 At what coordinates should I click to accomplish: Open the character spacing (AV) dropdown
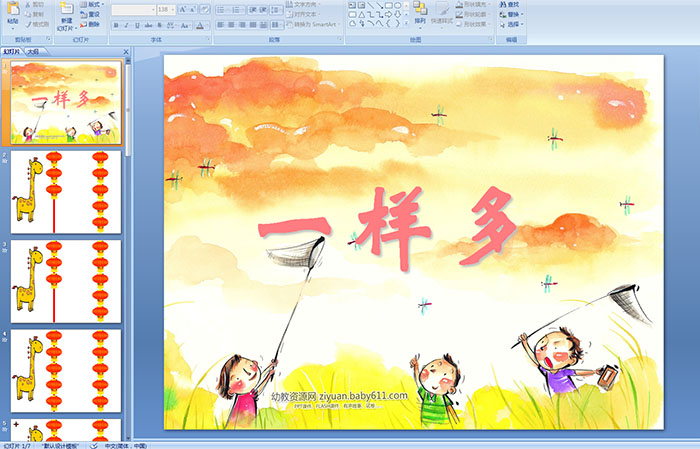coord(171,25)
